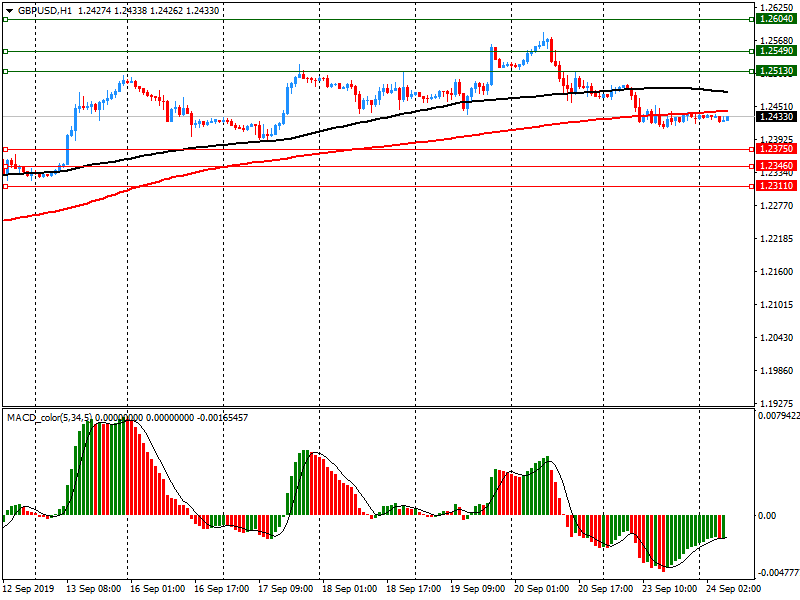Select the 1.23460 red support level label
This screenshot has width=800, height=600.
coord(776,166)
